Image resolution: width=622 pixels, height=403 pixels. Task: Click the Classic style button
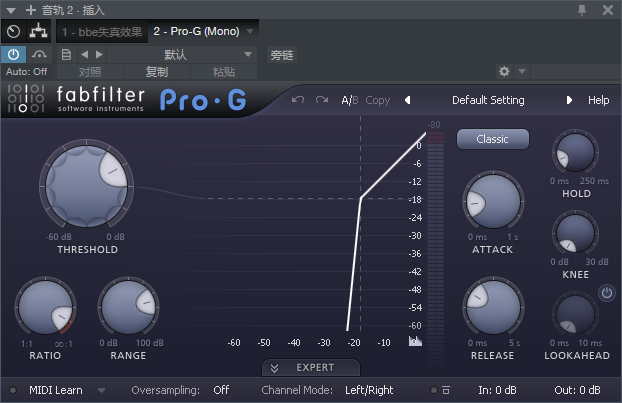[492, 139]
